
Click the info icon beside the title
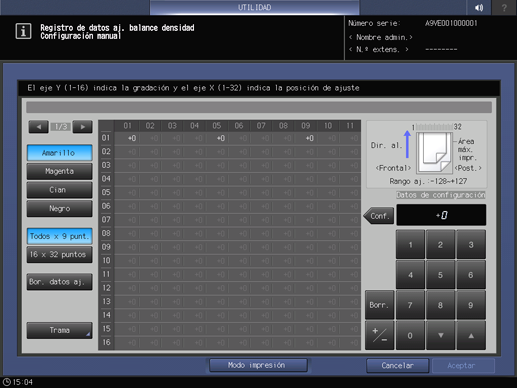point(23,31)
